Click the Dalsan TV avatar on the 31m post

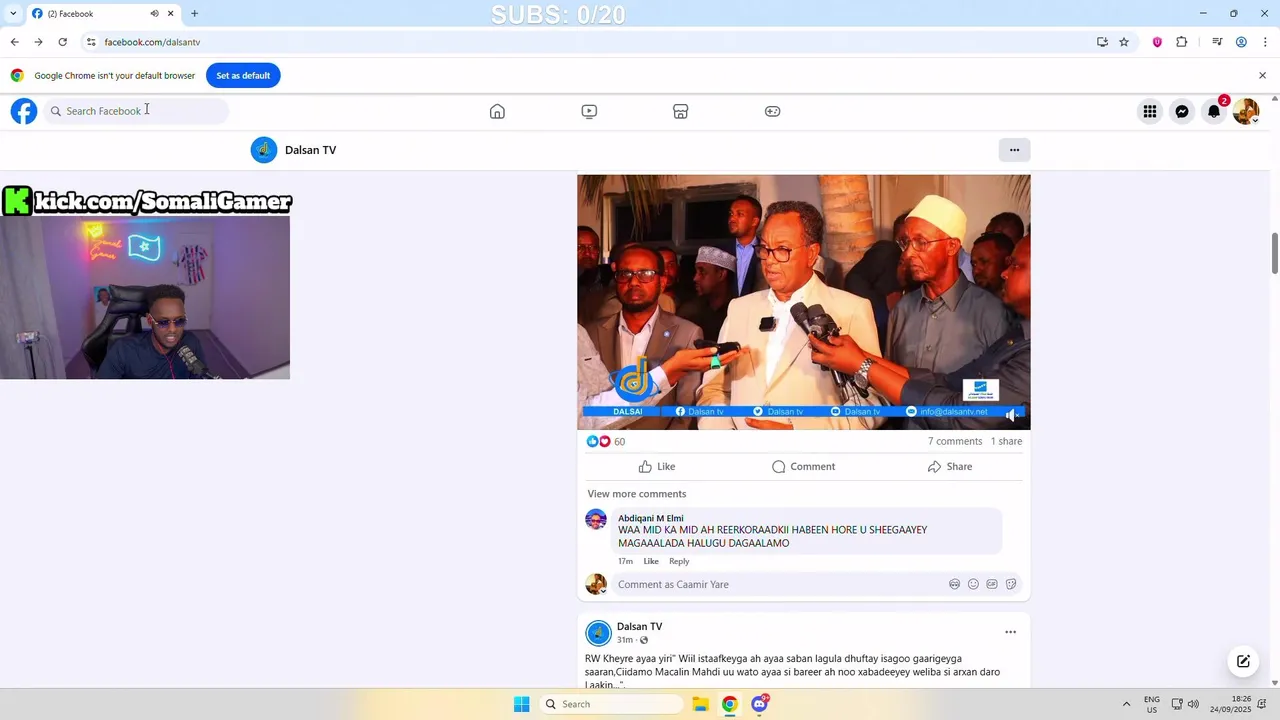pyautogui.click(x=598, y=633)
